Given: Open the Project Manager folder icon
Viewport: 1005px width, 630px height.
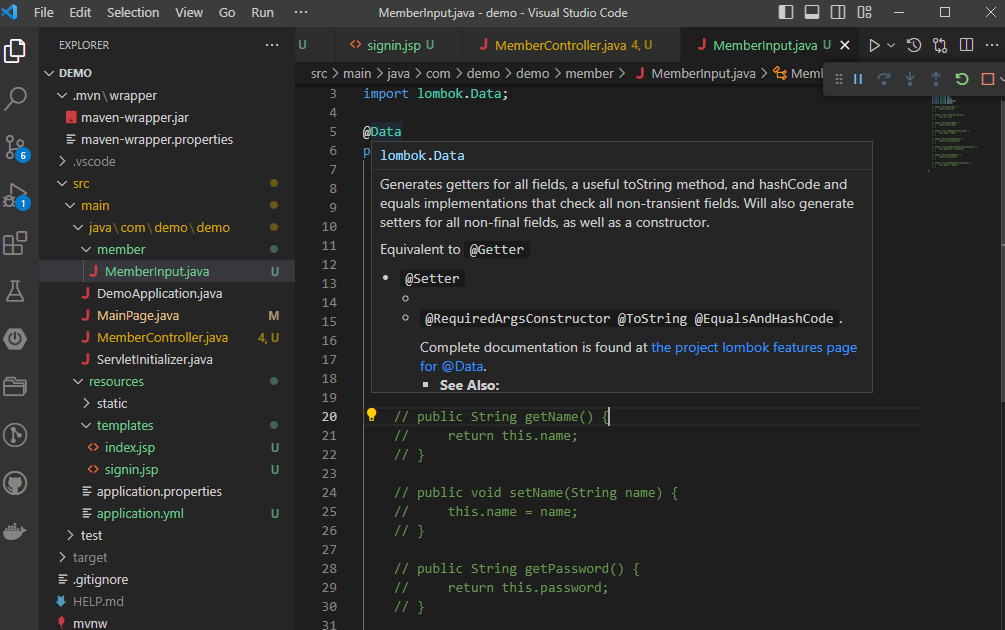Looking at the screenshot, I should 15,386.
